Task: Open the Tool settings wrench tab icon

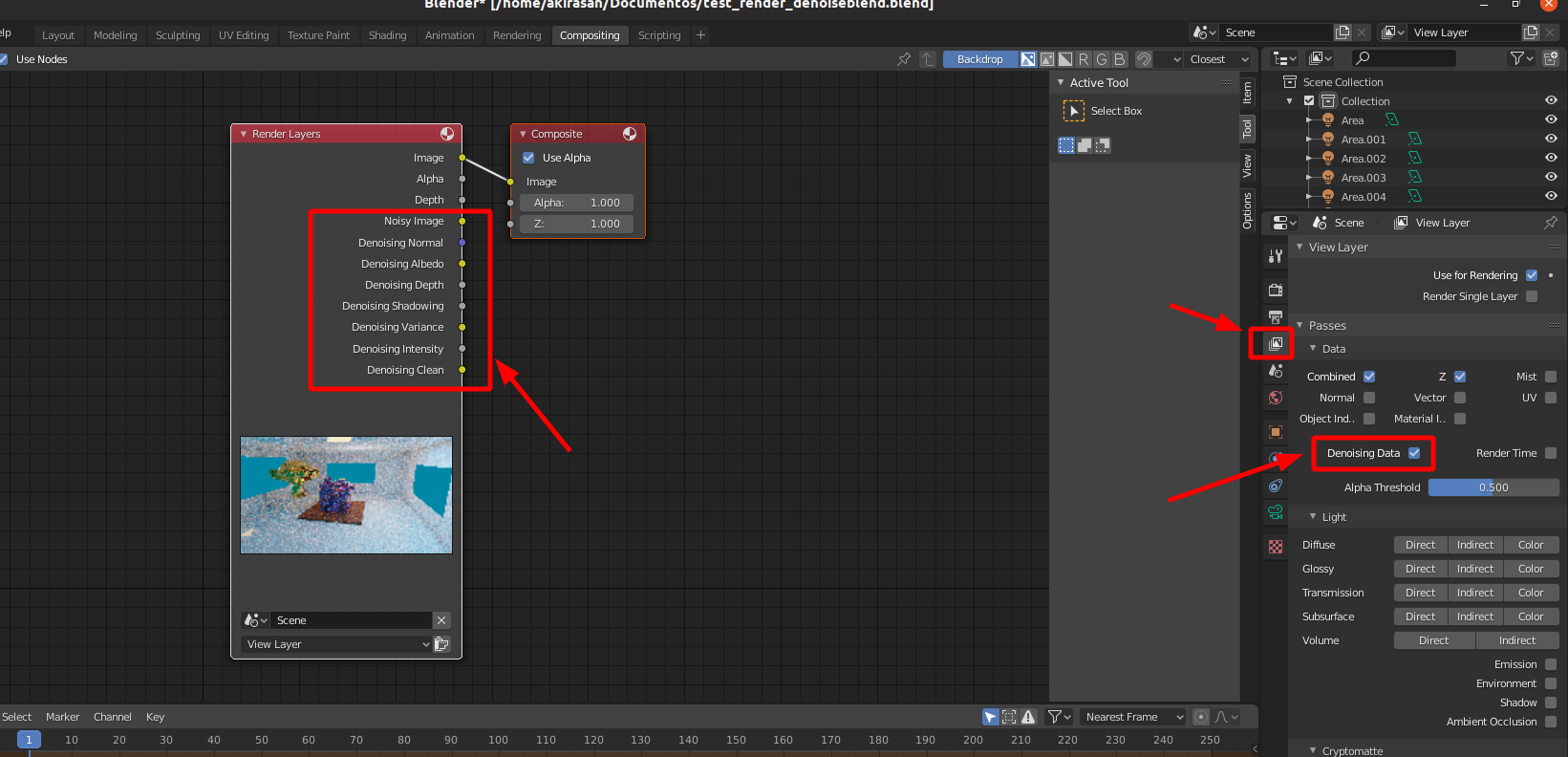Action: tap(1275, 256)
